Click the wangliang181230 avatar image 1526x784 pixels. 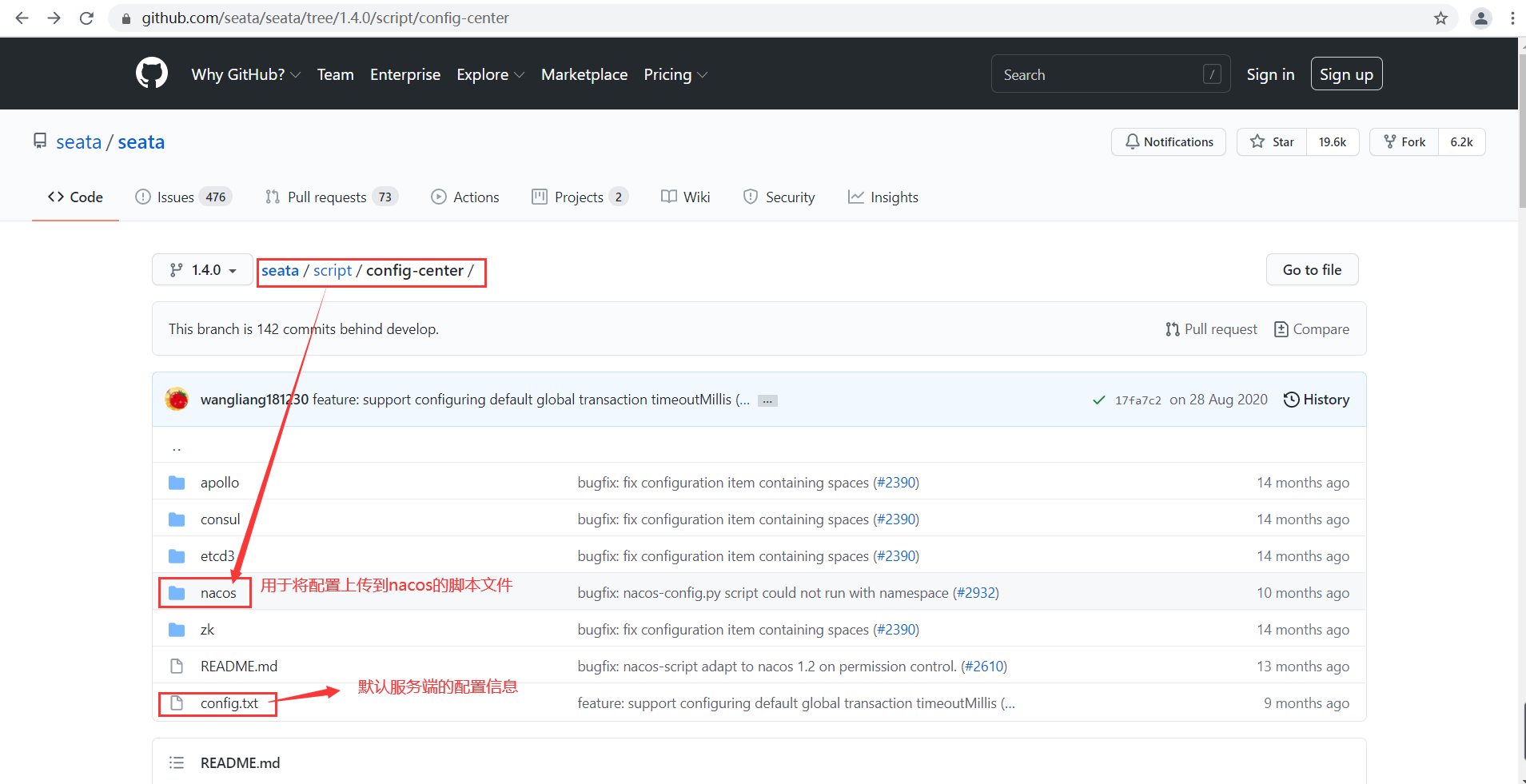click(x=177, y=399)
